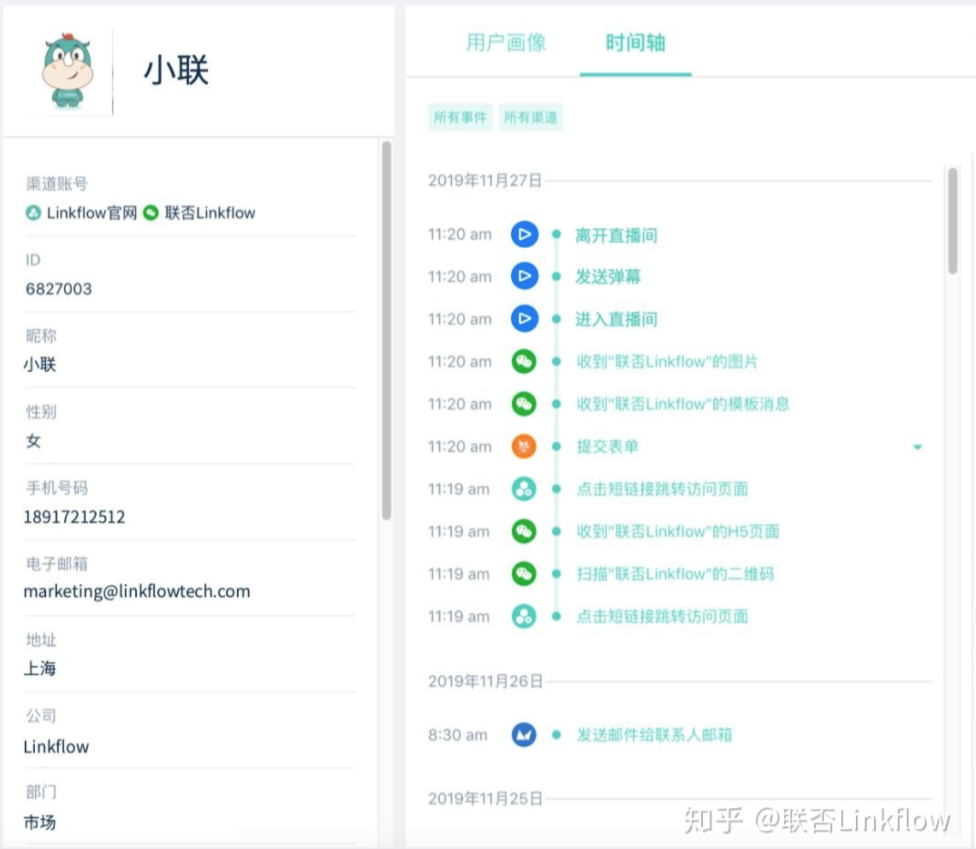Switch to the 用户画像 tab
This screenshot has width=976, height=849.
tap(505, 43)
